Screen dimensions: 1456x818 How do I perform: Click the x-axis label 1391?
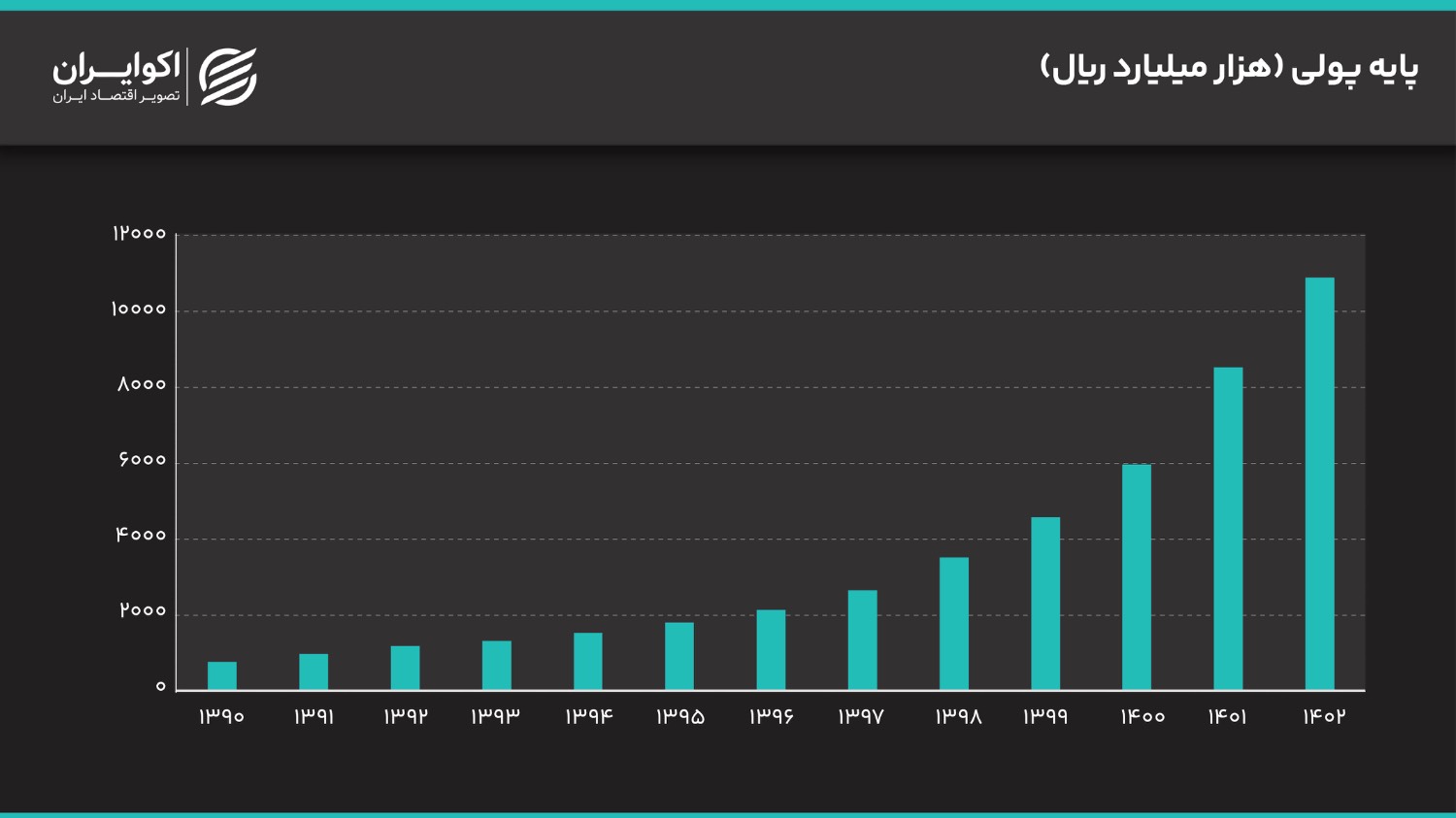[x=314, y=716]
